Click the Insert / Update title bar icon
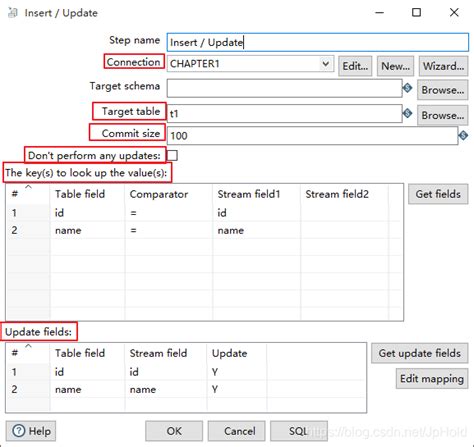The height and width of the screenshot is (447, 474). point(13,13)
